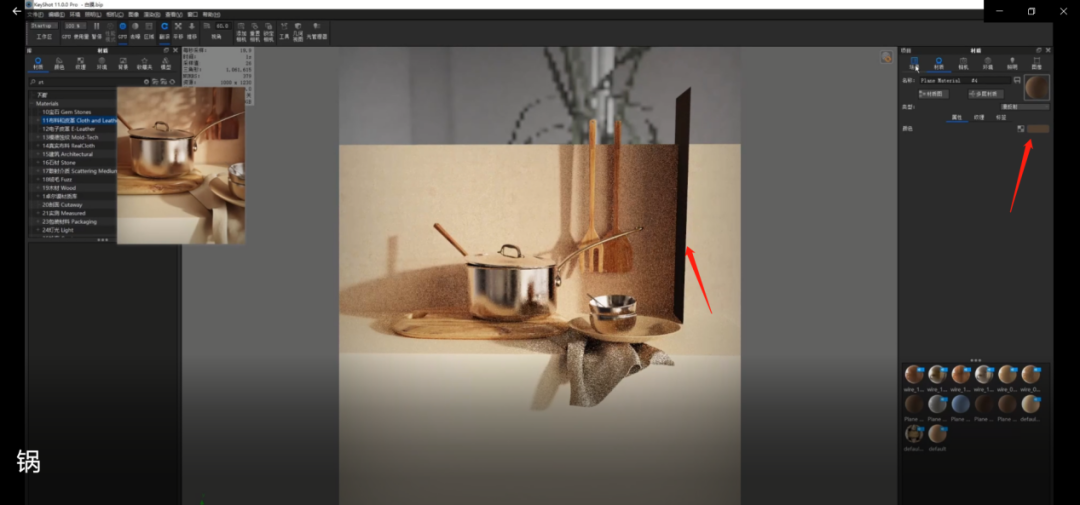Open the Startup workspace dropdown
The width and height of the screenshot is (1080, 505).
(44, 25)
